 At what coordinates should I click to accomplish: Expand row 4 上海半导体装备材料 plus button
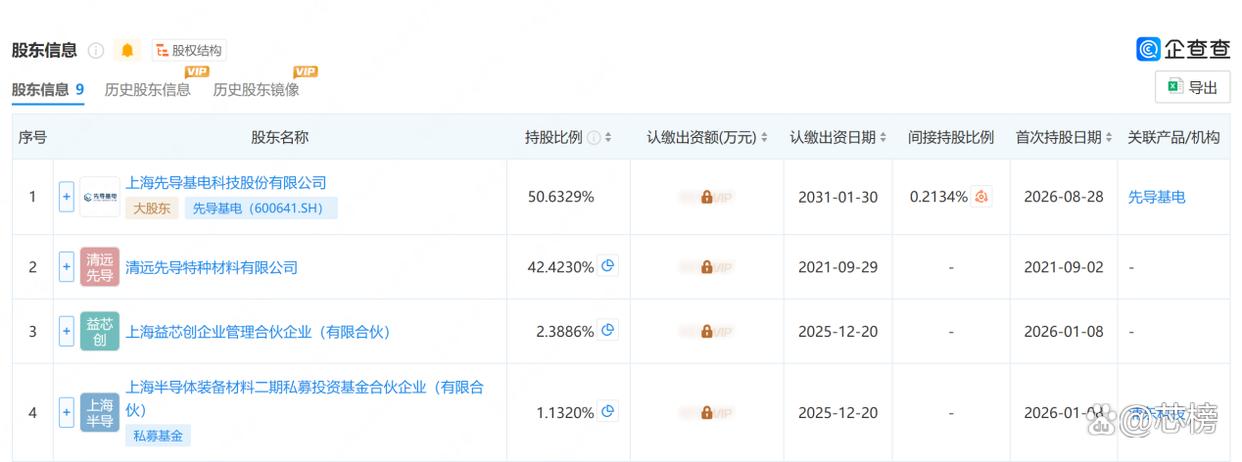(x=66, y=411)
